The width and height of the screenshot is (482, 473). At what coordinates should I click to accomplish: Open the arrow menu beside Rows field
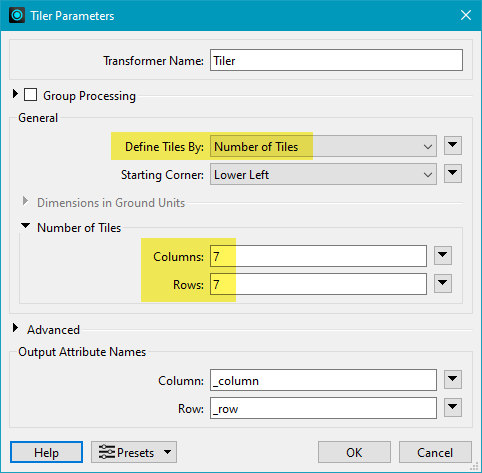tap(443, 284)
